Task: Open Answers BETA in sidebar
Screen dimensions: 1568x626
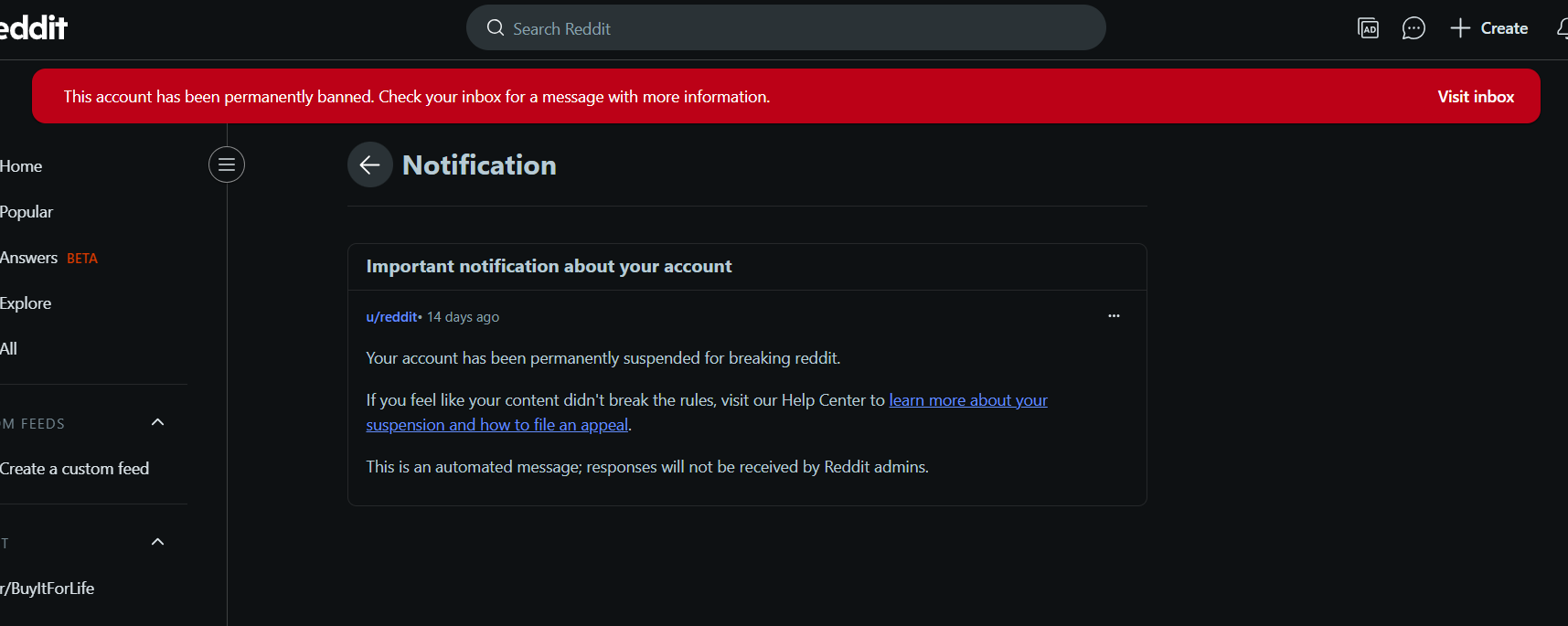Action: pos(48,258)
